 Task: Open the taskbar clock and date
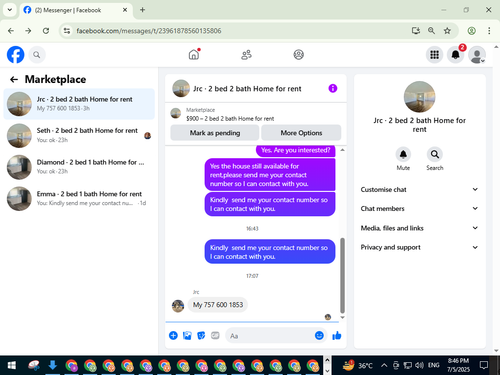[x=458, y=365]
